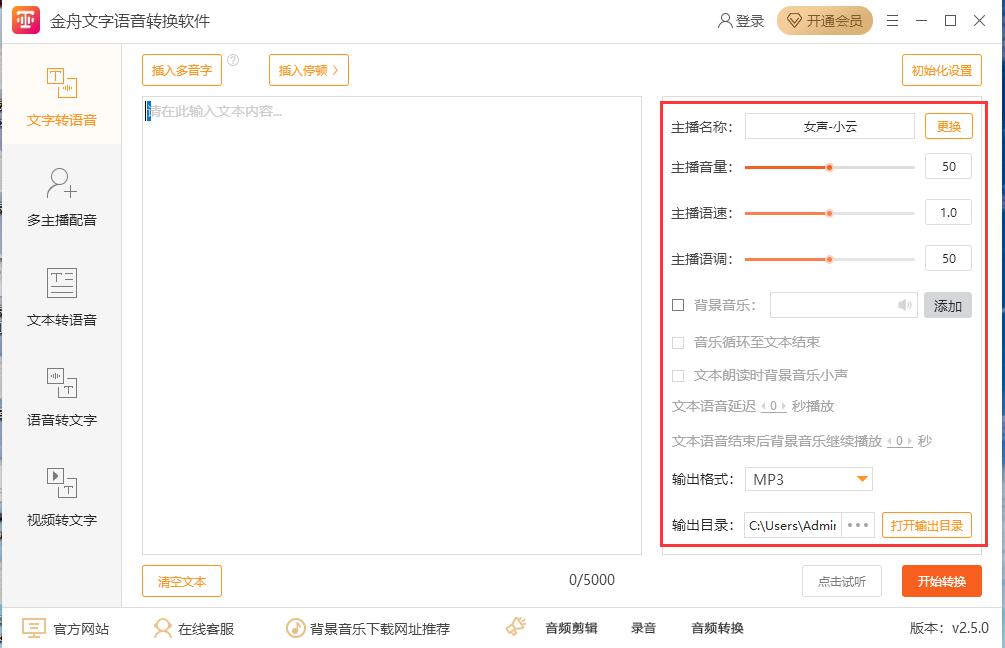Open the 音频转换 audio conversion item
Image resolution: width=1005 pixels, height=648 pixels.
(717, 628)
